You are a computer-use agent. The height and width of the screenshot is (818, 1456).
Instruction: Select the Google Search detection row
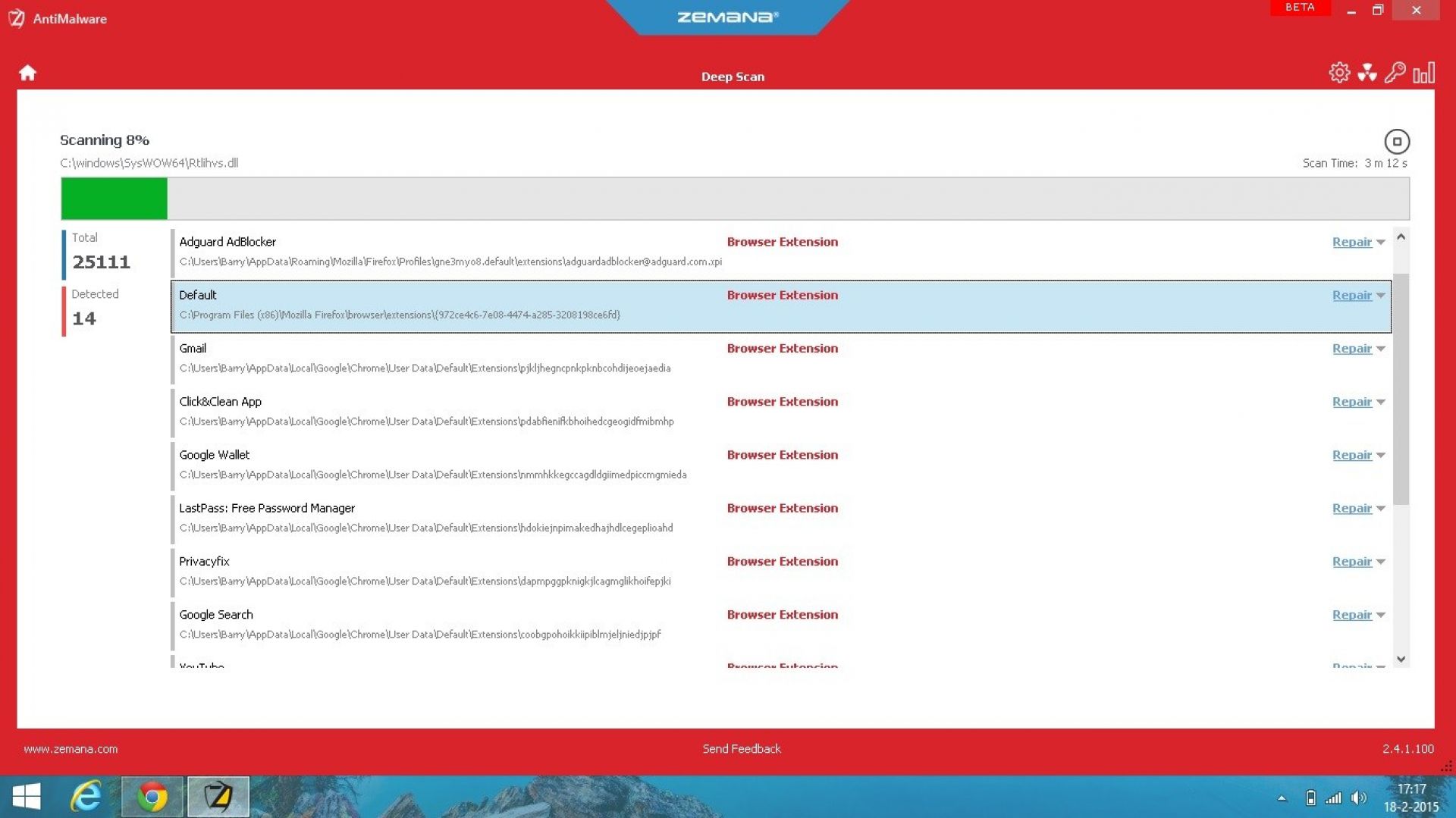pos(455,625)
